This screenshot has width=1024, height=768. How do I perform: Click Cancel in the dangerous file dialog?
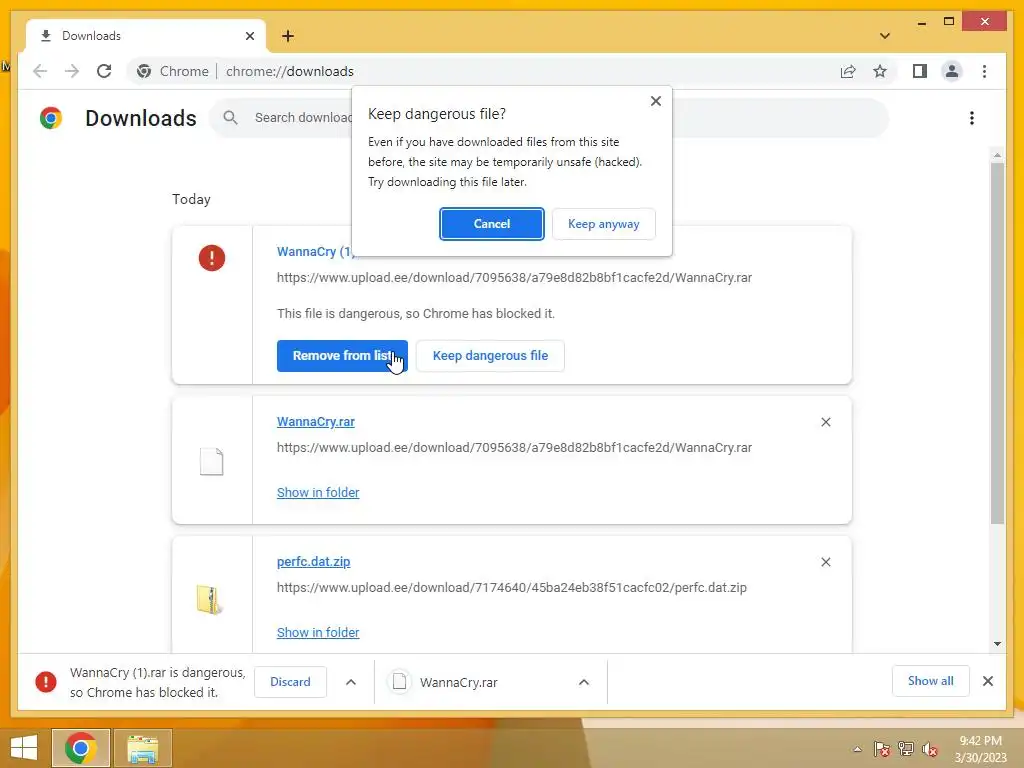click(492, 224)
